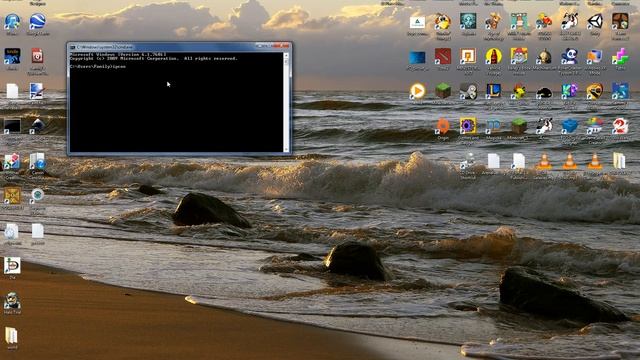The height and width of the screenshot is (360, 640).
Task: Click the Command Prompt vertical scrollbar track
Action: point(286,102)
